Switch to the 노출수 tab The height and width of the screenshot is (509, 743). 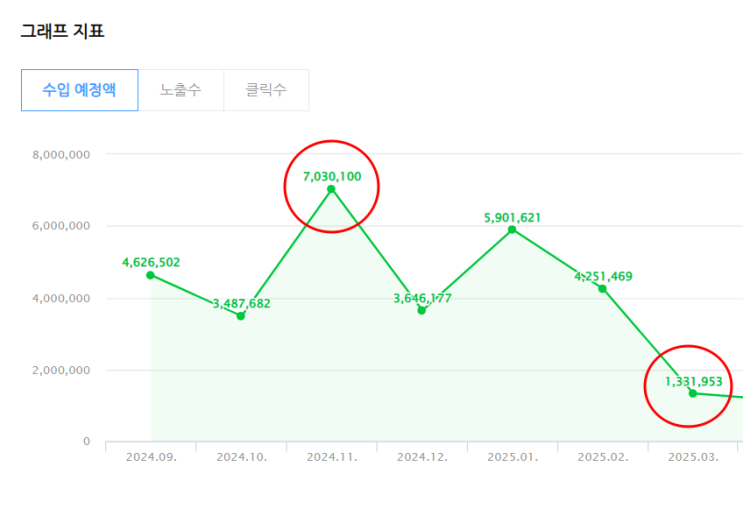[x=180, y=90]
